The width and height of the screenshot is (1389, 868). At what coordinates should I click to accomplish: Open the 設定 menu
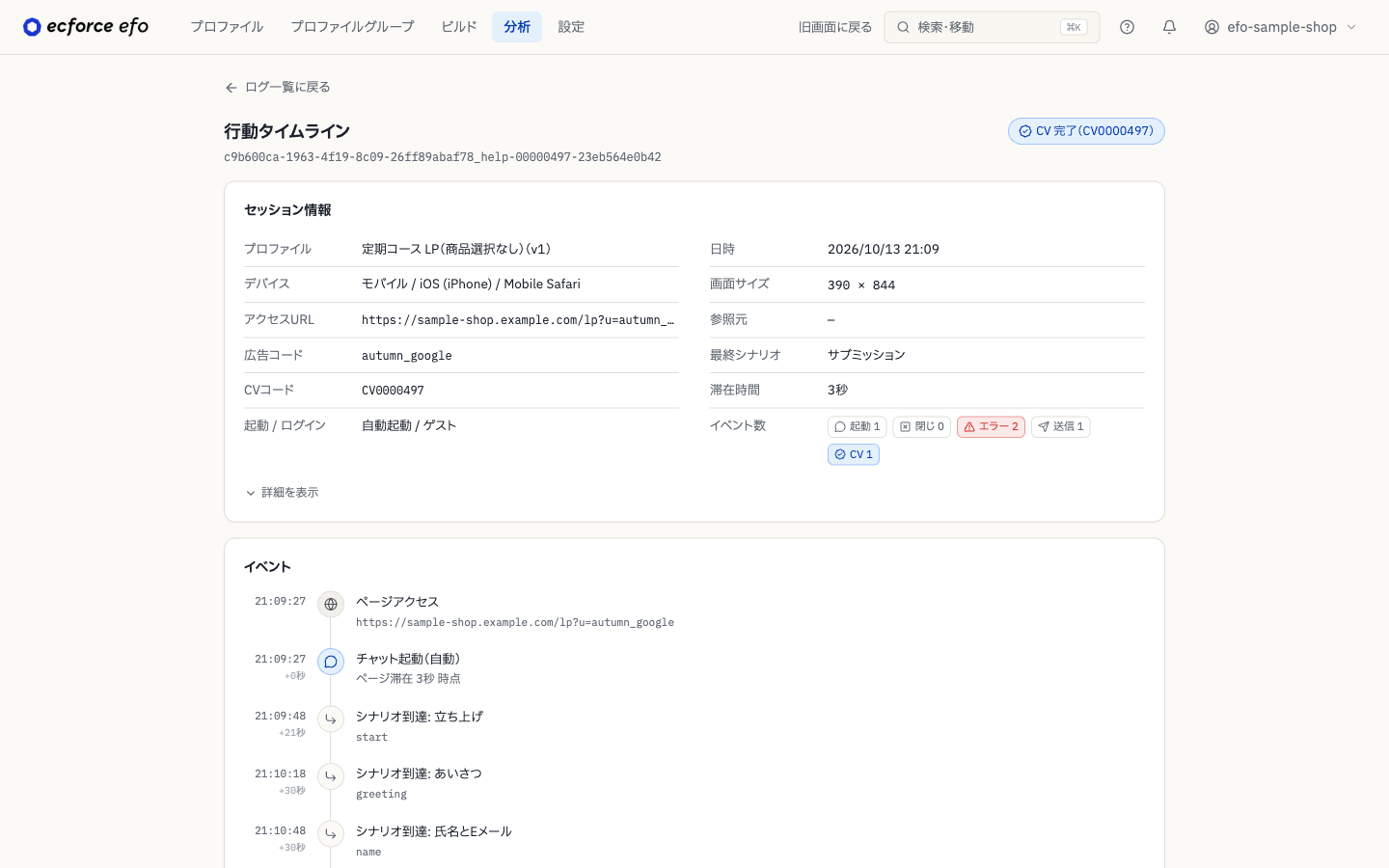(571, 27)
